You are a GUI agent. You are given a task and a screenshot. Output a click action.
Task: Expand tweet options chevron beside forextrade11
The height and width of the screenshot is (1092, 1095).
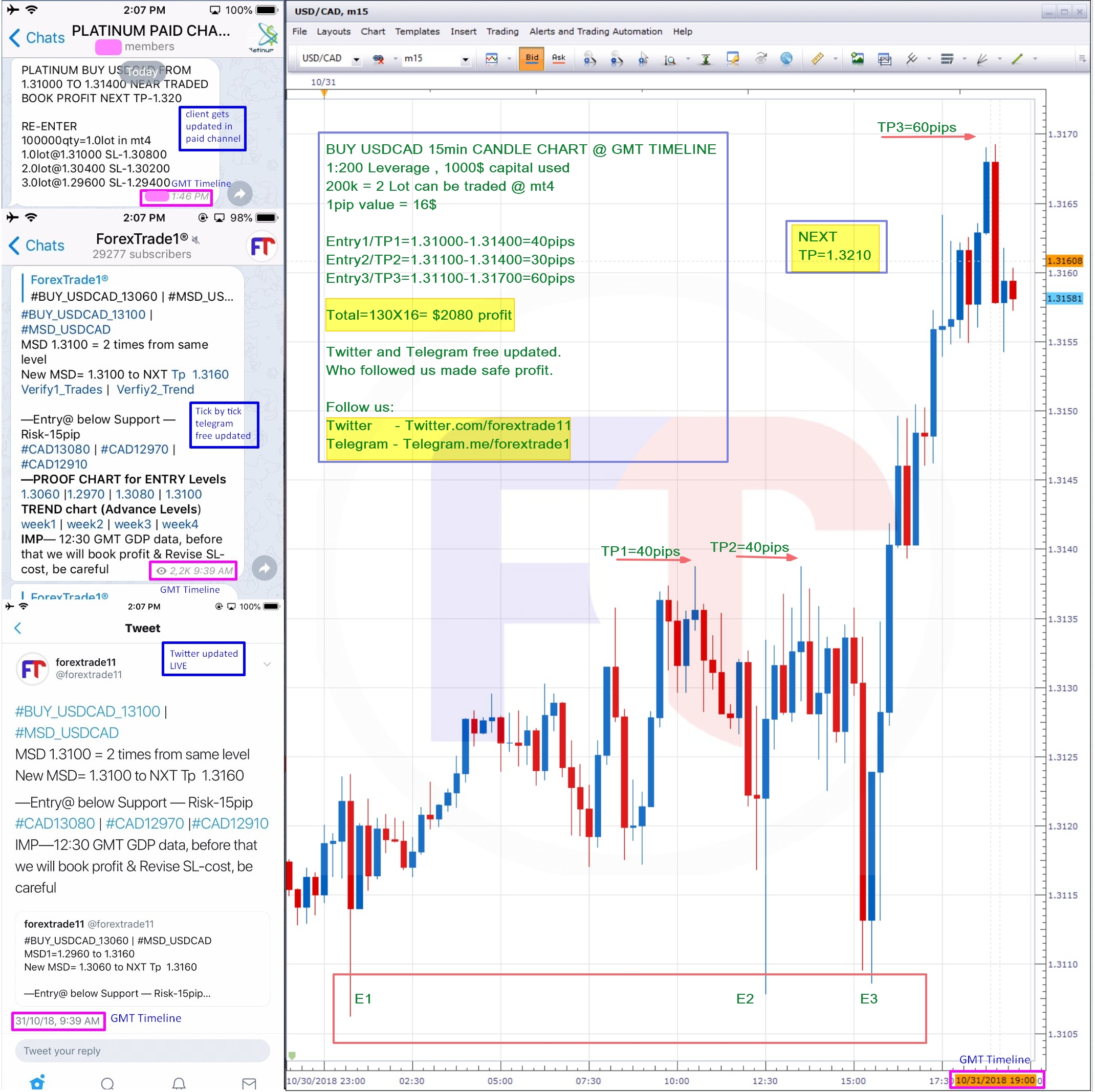[x=267, y=663]
